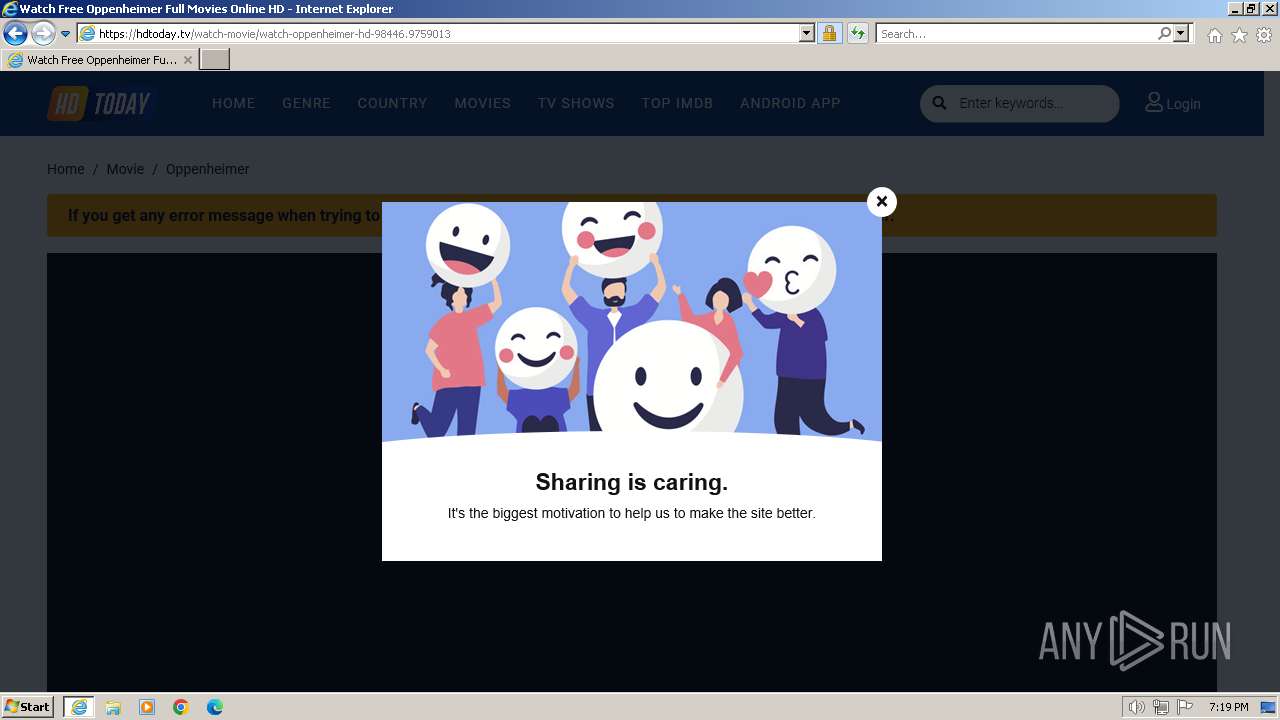This screenshot has height=720, width=1280.
Task: Go to the TV SHOWS section
Action: 576,103
